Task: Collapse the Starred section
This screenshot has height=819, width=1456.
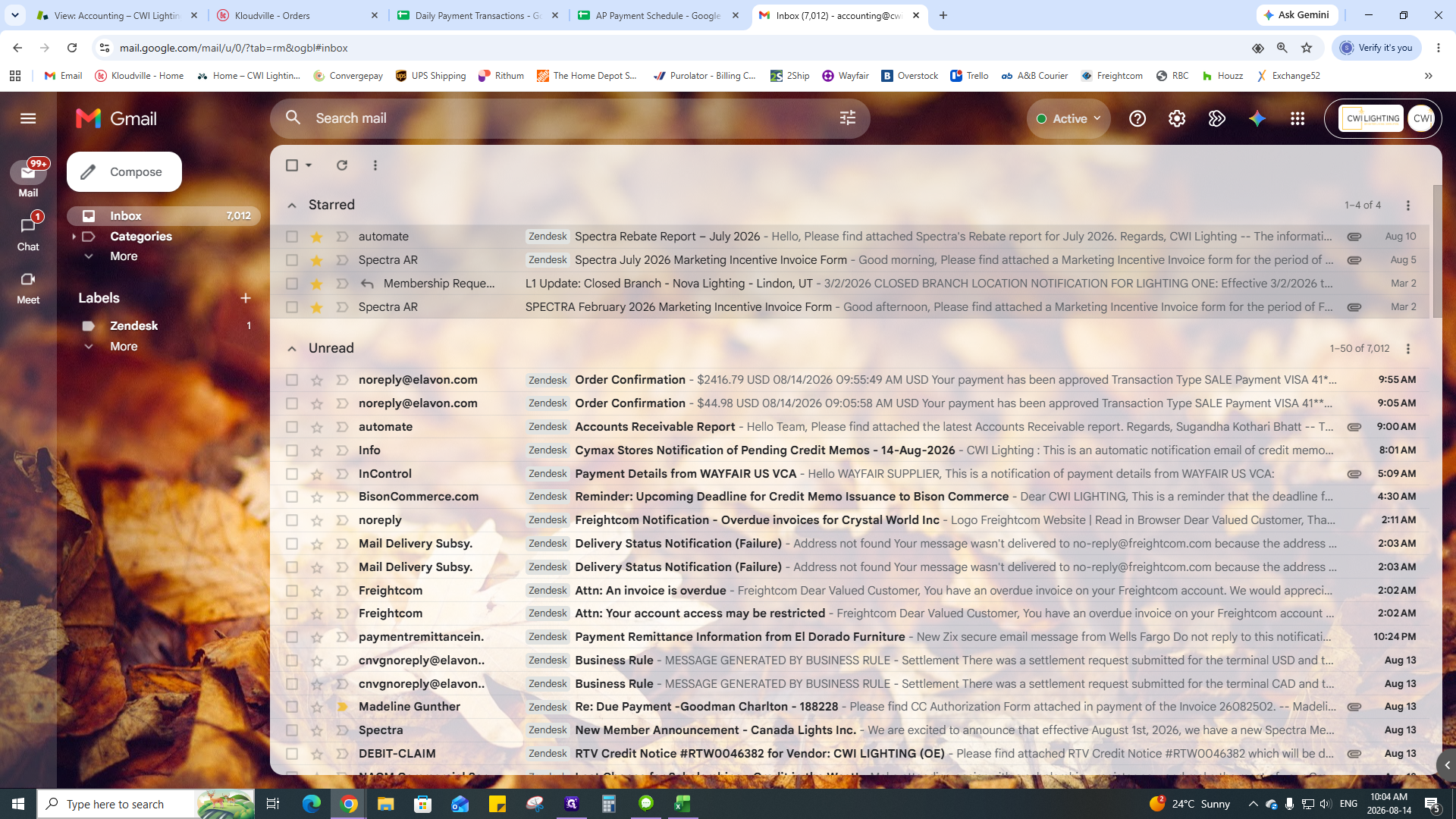Action: pyautogui.click(x=292, y=205)
